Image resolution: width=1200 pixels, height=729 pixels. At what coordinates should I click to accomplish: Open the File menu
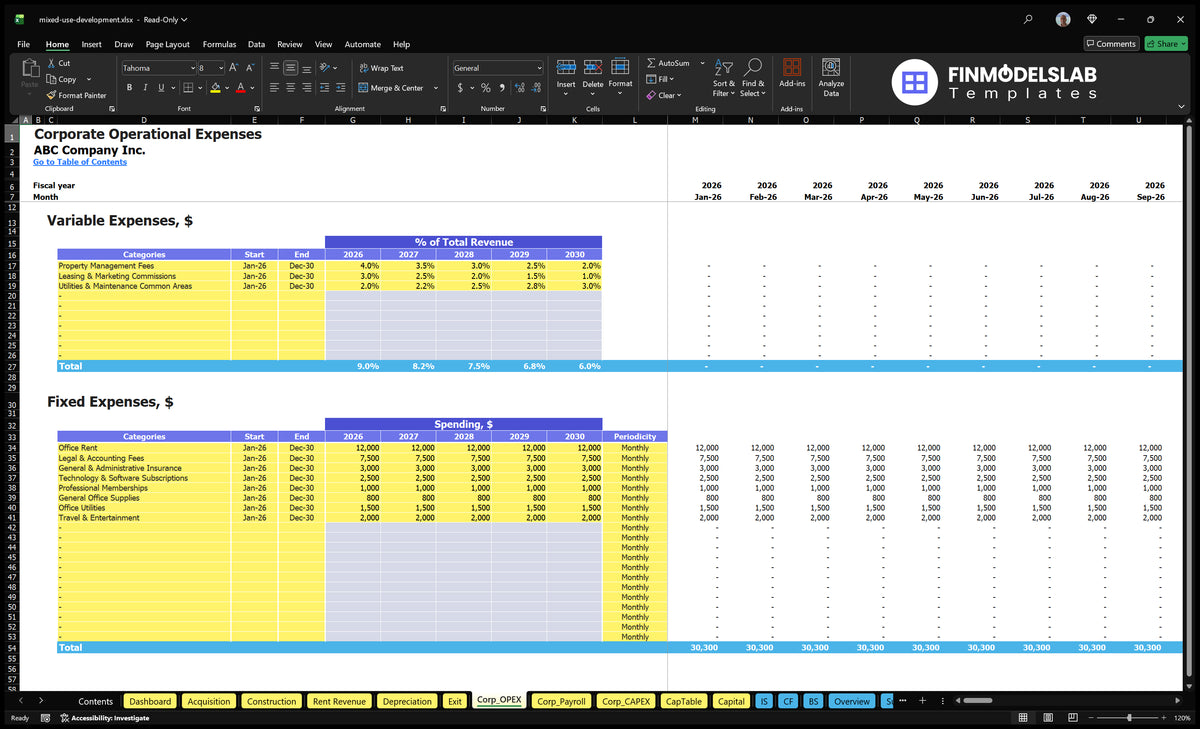(x=23, y=44)
